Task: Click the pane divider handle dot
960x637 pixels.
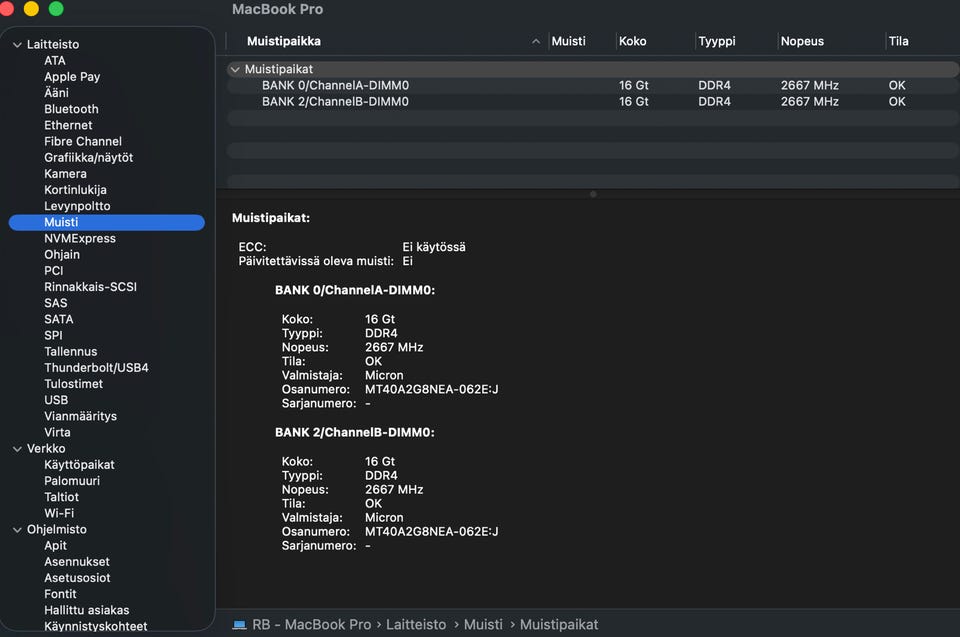Action: [x=593, y=194]
